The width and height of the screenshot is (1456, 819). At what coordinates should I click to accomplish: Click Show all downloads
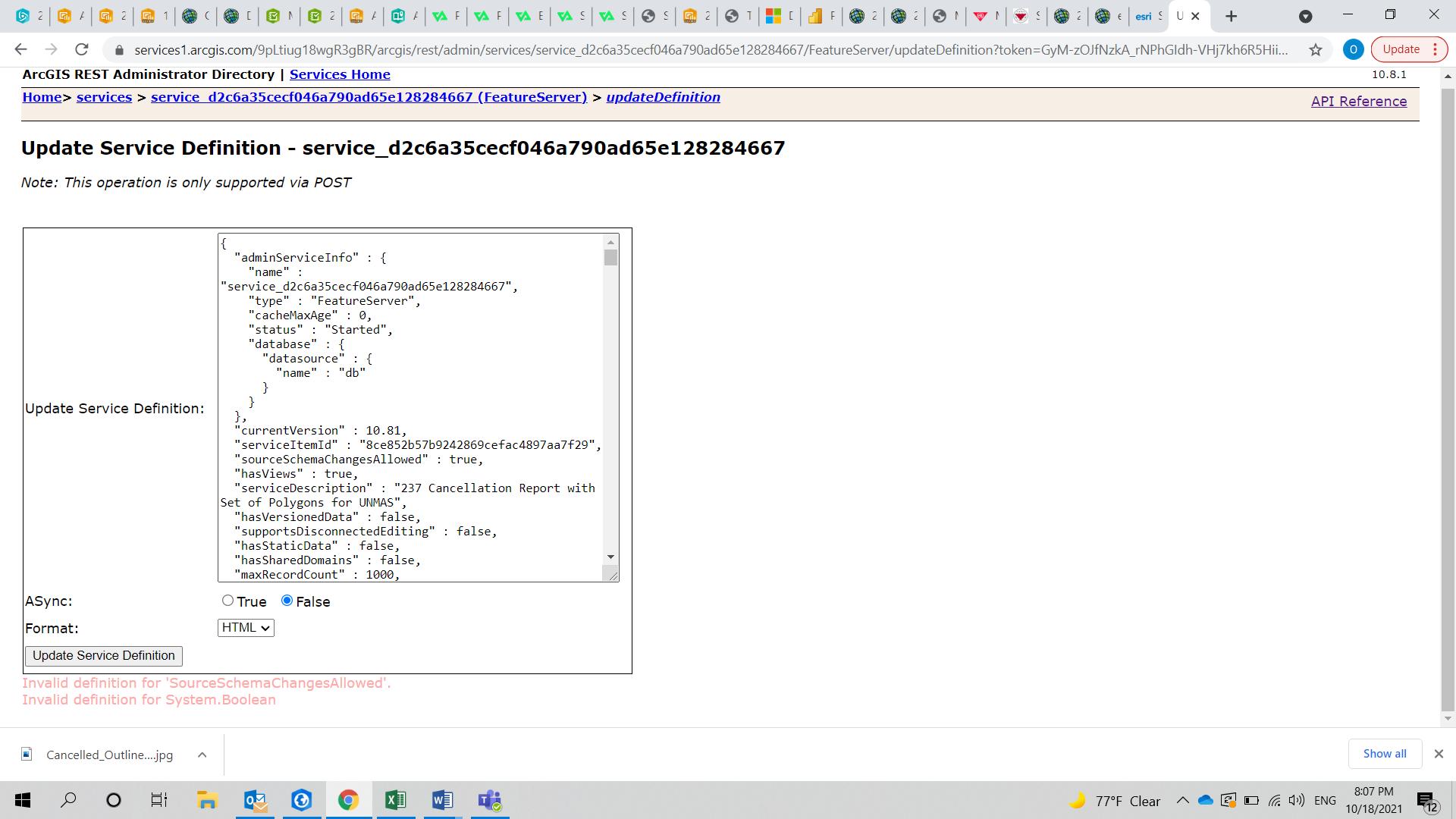[x=1384, y=753]
